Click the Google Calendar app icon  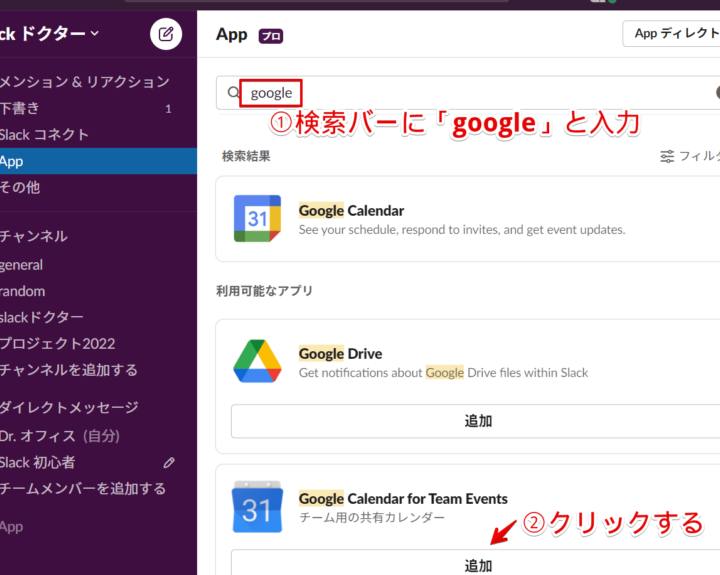(257, 219)
